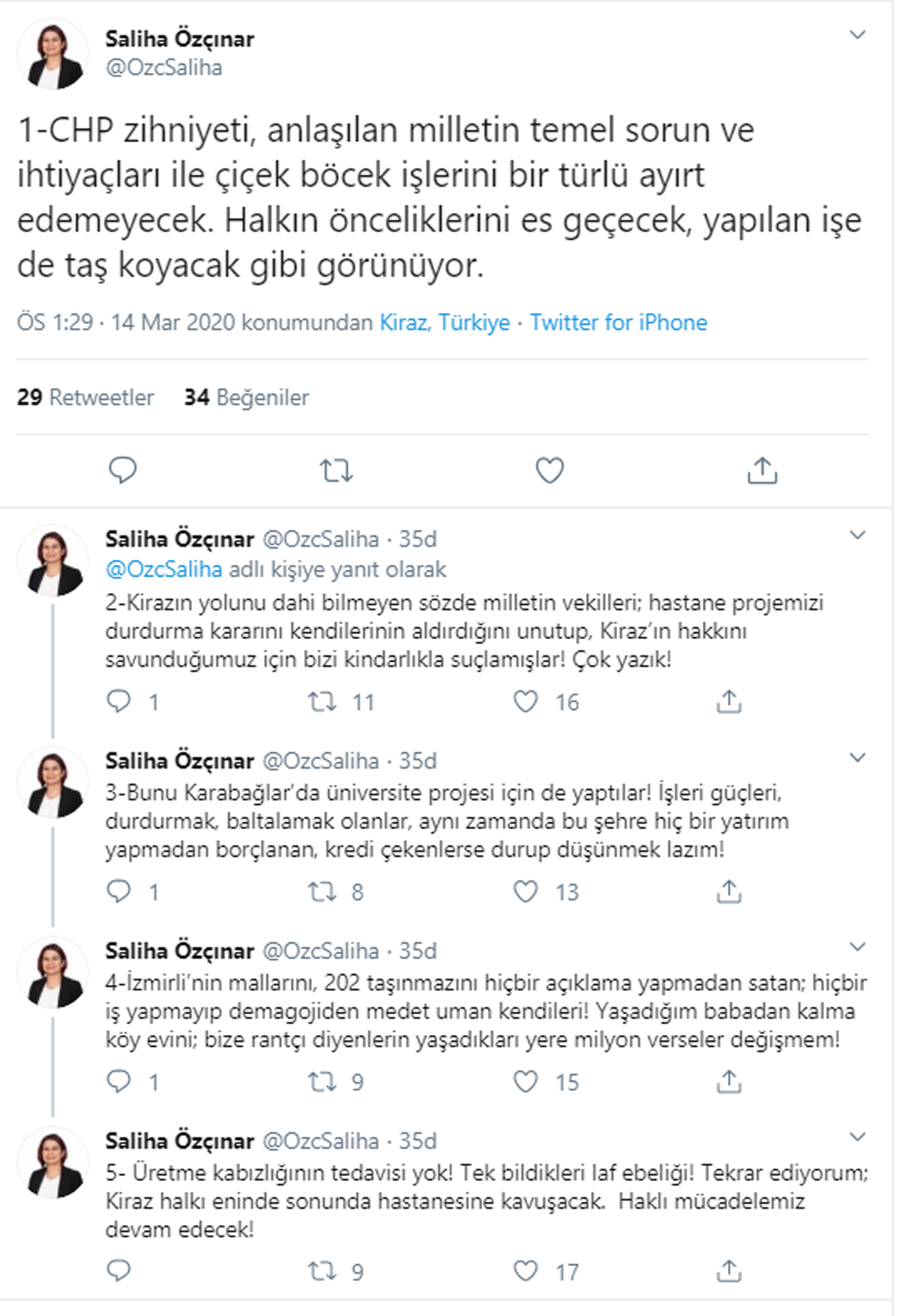Open the dropdown chevron on the main tweet
Image resolution: width=904 pixels, height=1316 pixels.
pos(858,34)
